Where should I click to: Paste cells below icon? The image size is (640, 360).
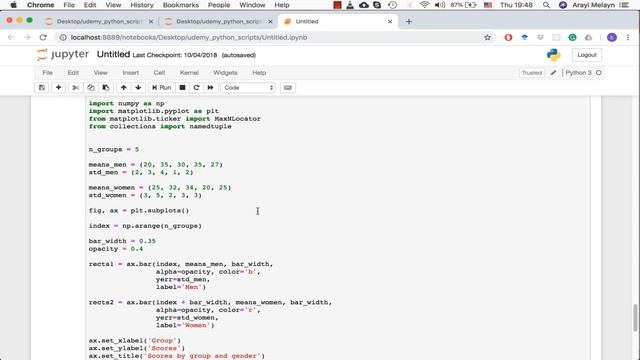(106, 88)
